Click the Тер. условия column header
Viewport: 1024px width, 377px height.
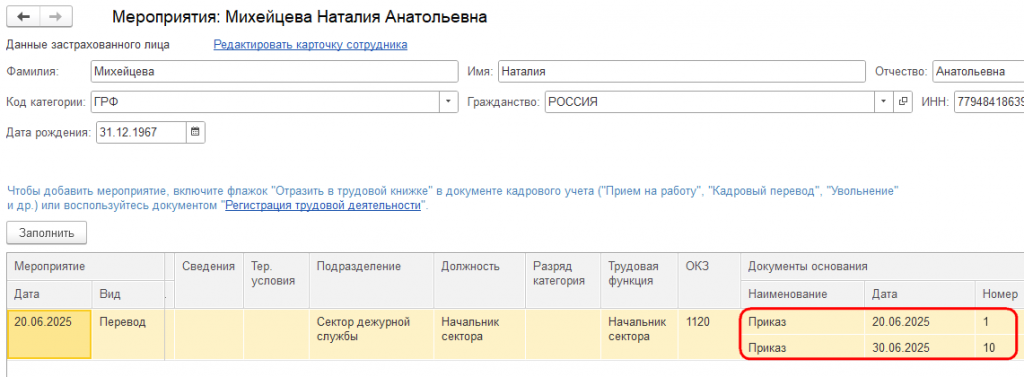(276, 281)
